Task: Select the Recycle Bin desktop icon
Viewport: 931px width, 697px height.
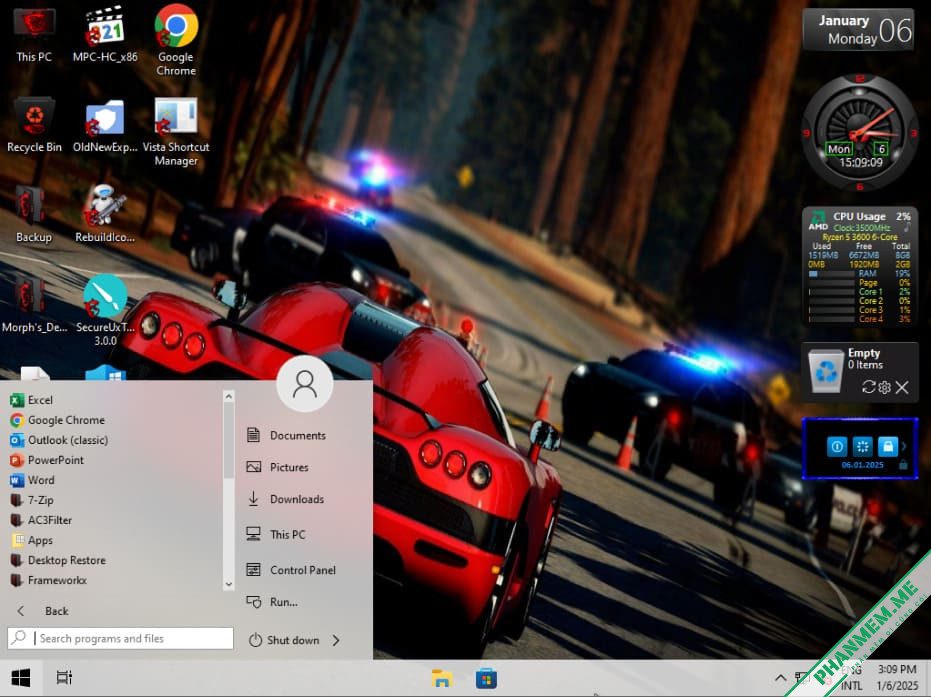Action: (34, 126)
